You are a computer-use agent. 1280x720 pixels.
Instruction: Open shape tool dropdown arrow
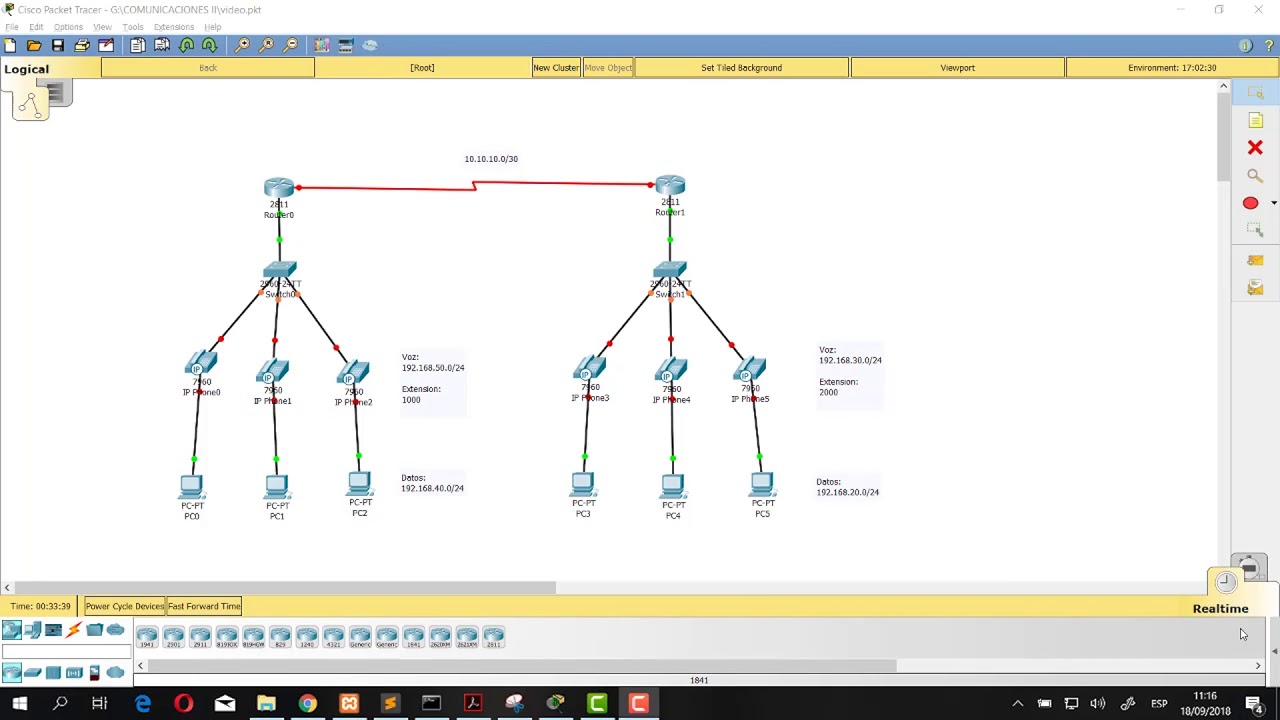click(1273, 203)
